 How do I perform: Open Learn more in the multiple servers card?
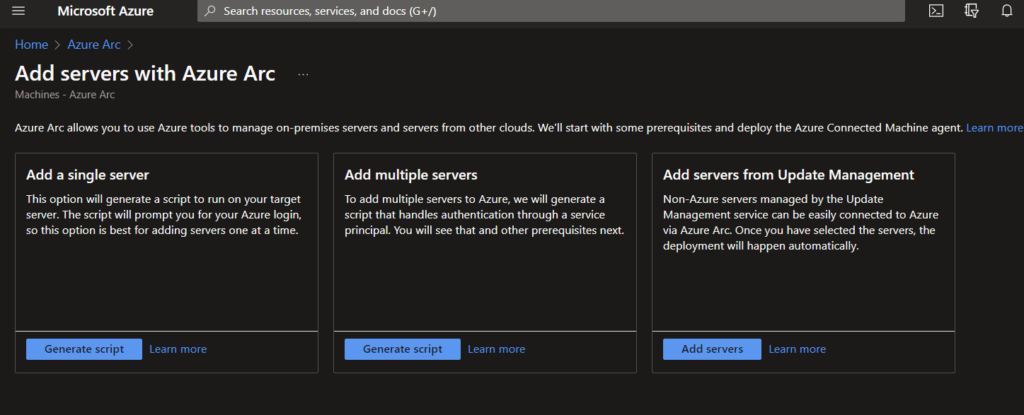pos(496,349)
